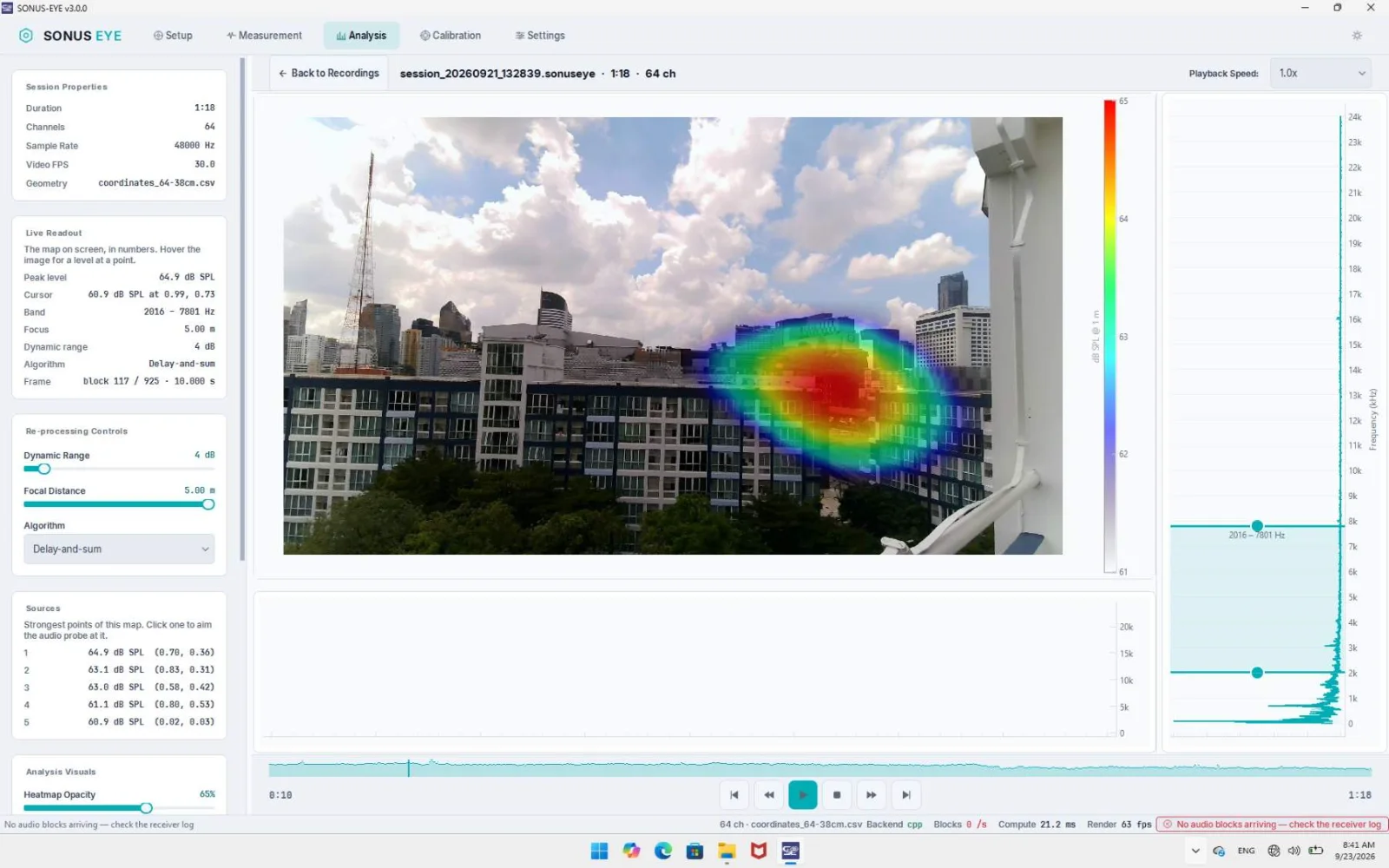Stop the playback

click(837, 795)
